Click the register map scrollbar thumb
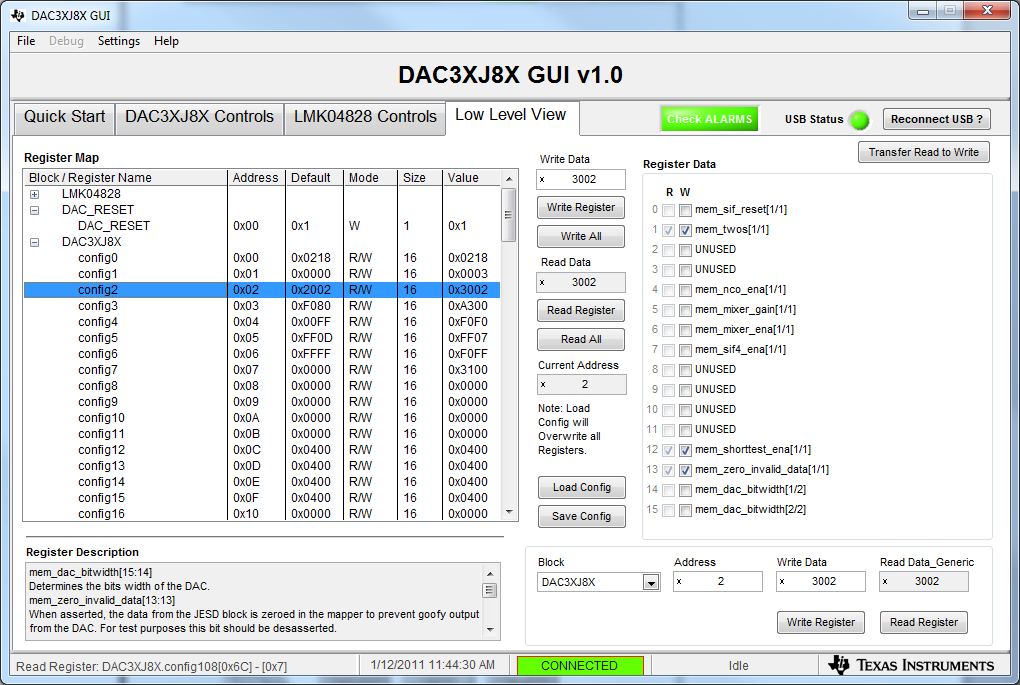Image resolution: width=1020 pixels, height=685 pixels. [x=509, y=215]
